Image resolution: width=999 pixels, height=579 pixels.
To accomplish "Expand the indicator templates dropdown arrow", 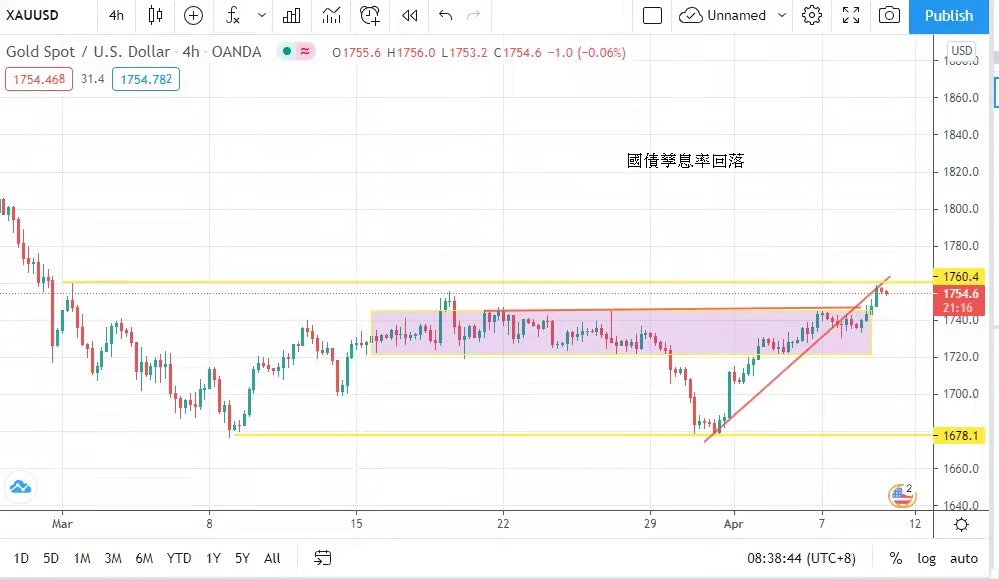I will [x=262, y=15].
